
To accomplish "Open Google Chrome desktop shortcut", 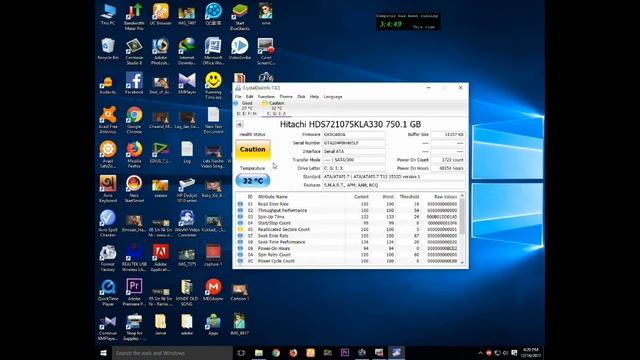I will point(134,121).
